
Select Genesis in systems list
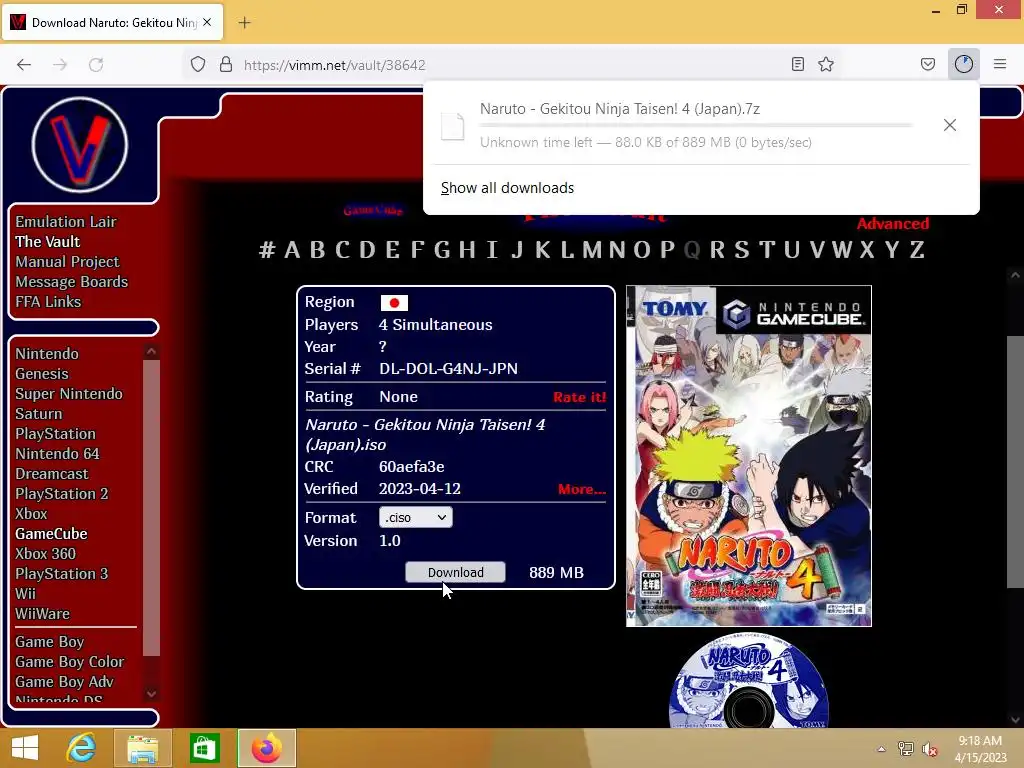42,374
